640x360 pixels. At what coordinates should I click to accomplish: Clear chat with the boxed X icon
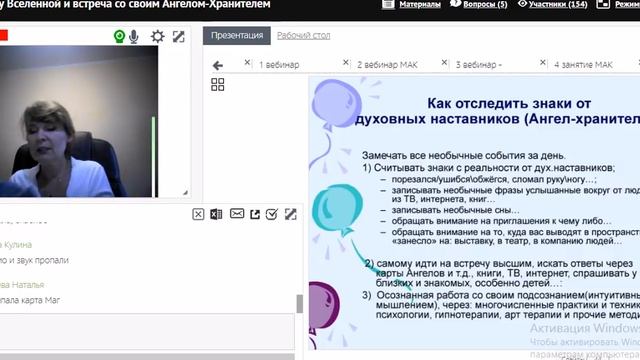pyautogui.click(x=198, y=214)
